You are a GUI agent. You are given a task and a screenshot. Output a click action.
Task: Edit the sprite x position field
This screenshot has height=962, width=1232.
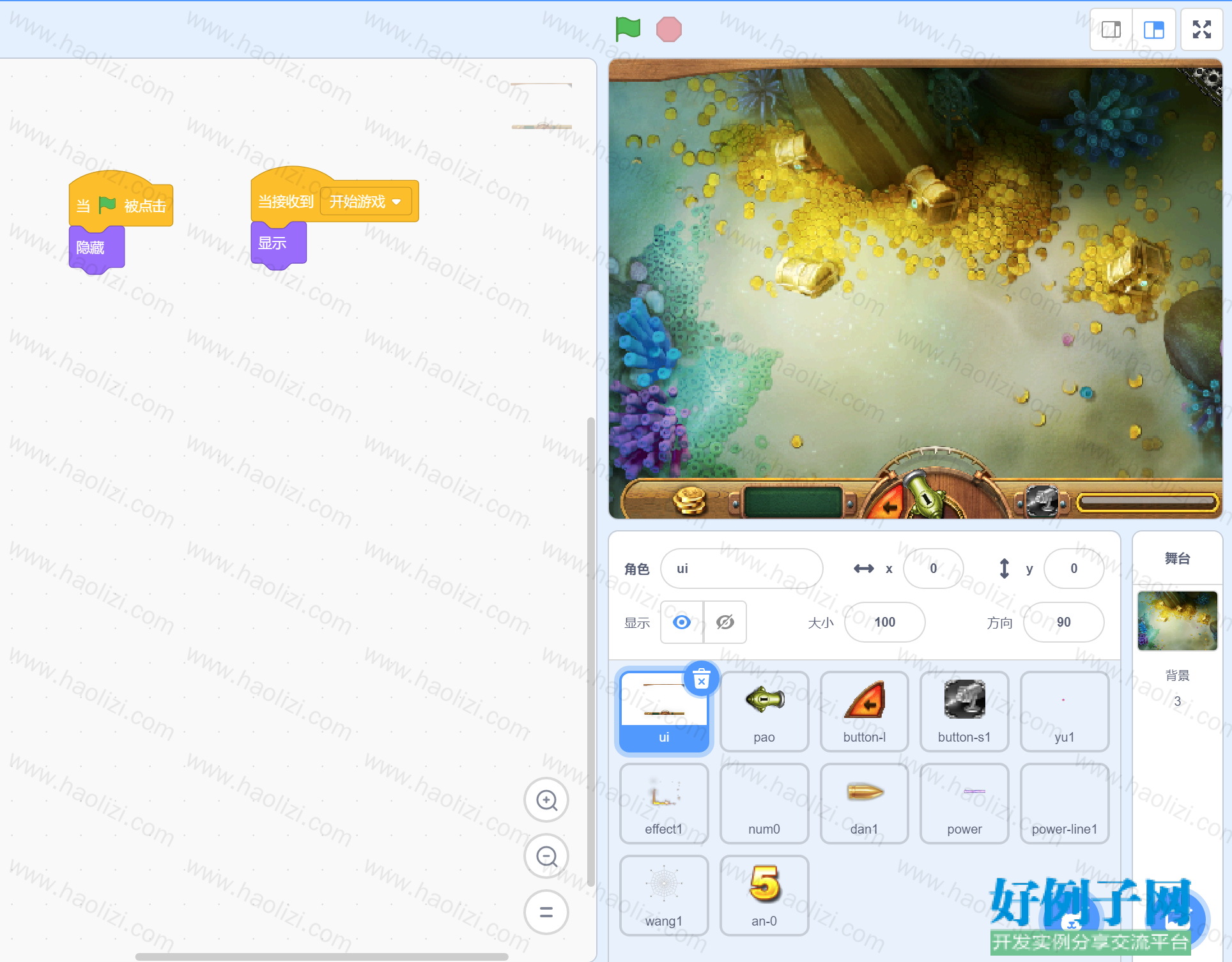coord(933,569)
